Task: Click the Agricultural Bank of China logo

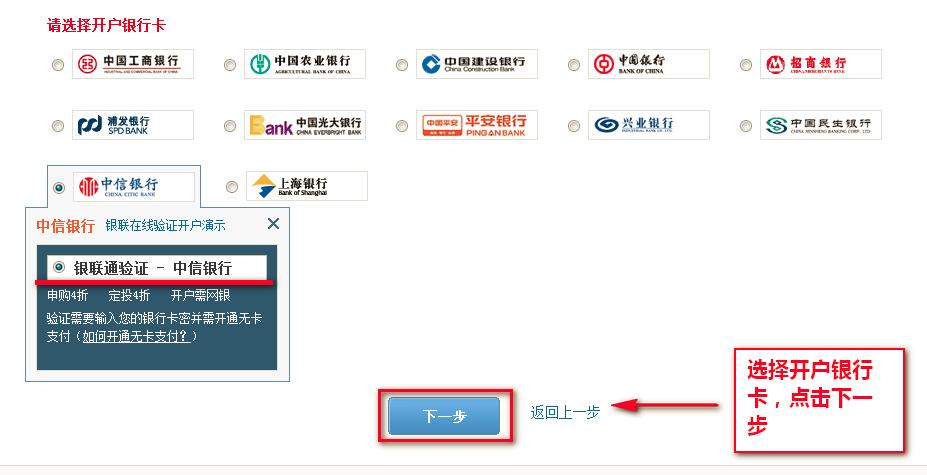Action: tap(304, 64)
